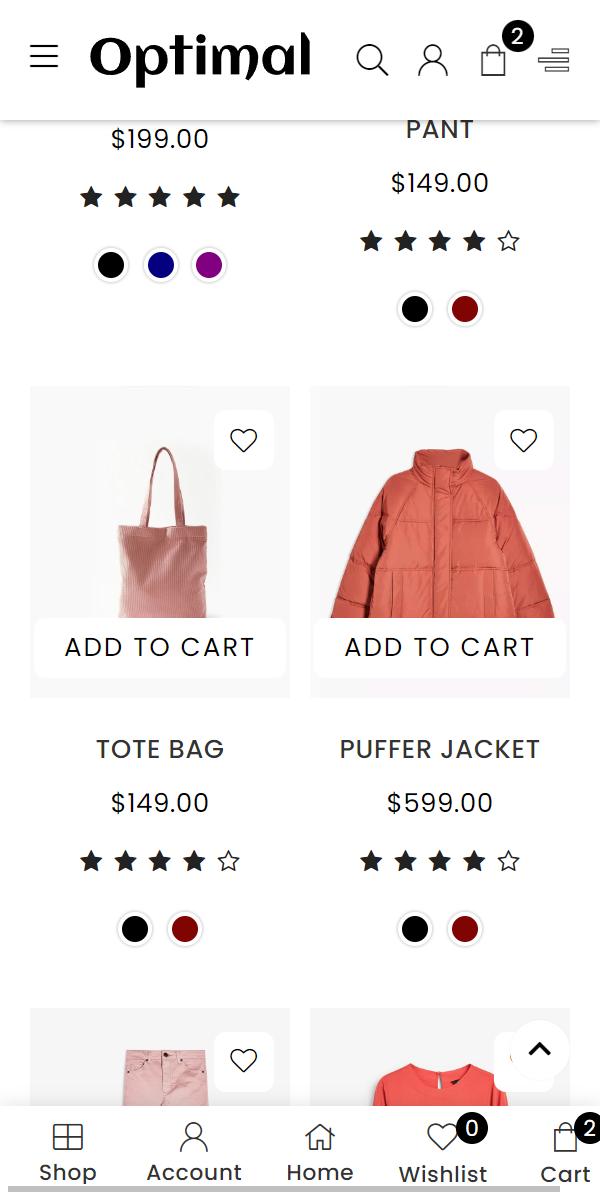
Task: Open the right-side filter panel icon
Action: (x=554, y=61)
